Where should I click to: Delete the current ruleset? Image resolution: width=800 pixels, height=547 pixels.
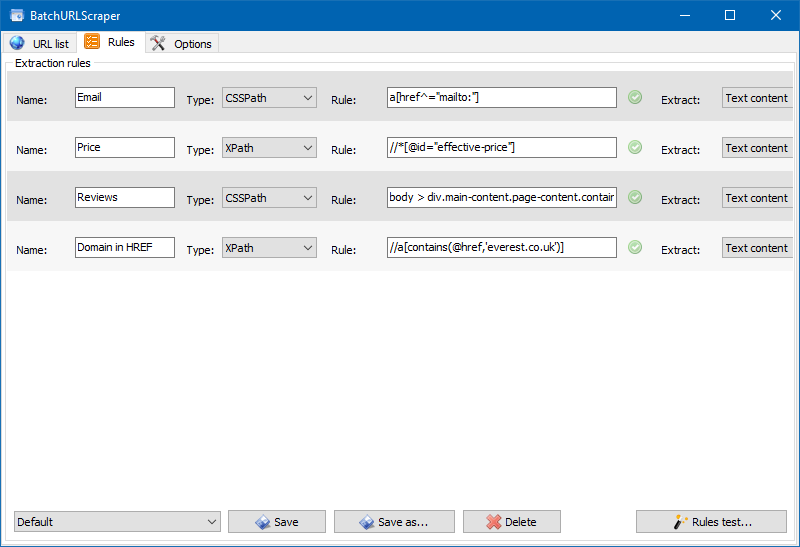(511, 521)
